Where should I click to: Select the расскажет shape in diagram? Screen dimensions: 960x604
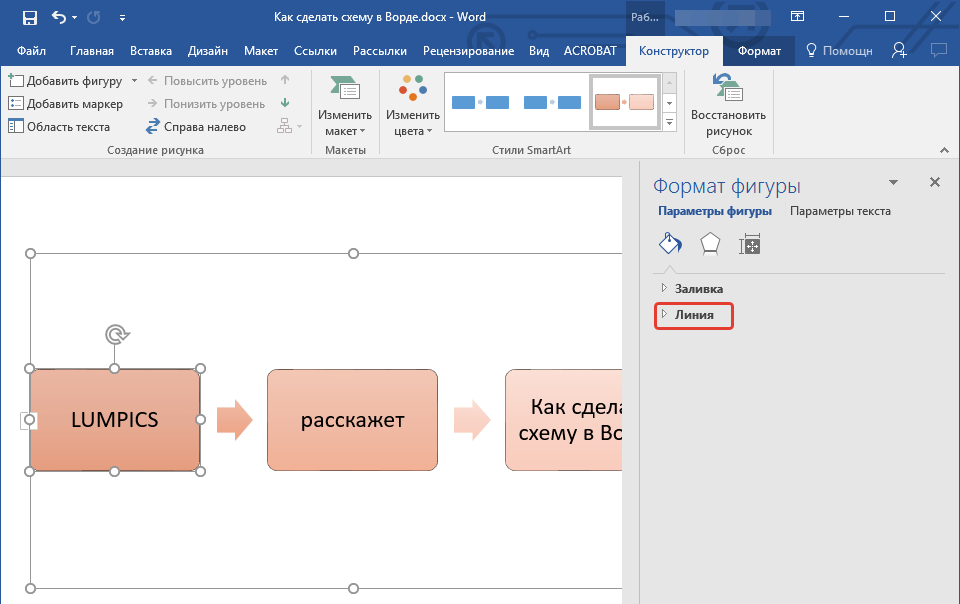pos(352,420)
